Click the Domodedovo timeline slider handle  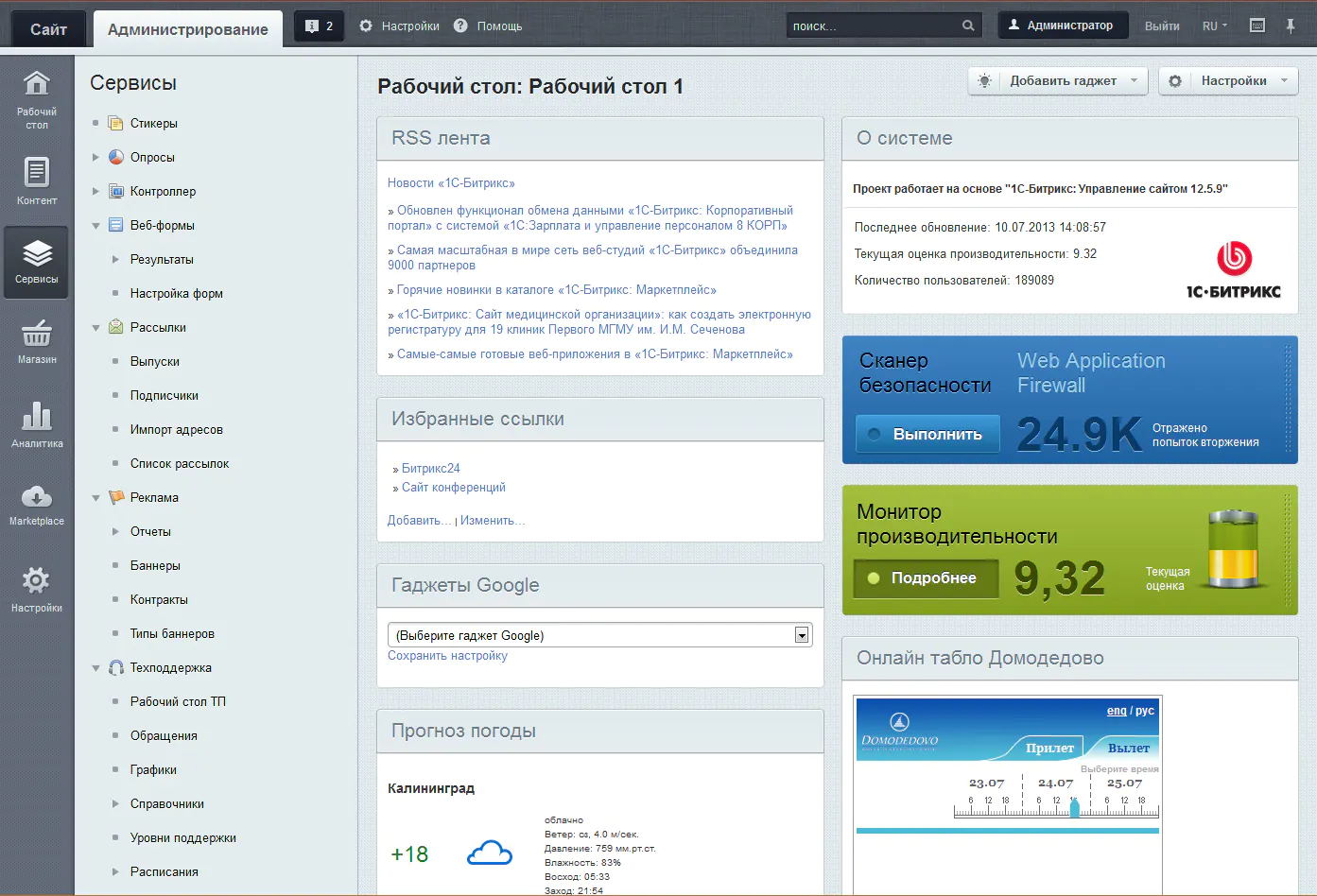point(1074,808)
